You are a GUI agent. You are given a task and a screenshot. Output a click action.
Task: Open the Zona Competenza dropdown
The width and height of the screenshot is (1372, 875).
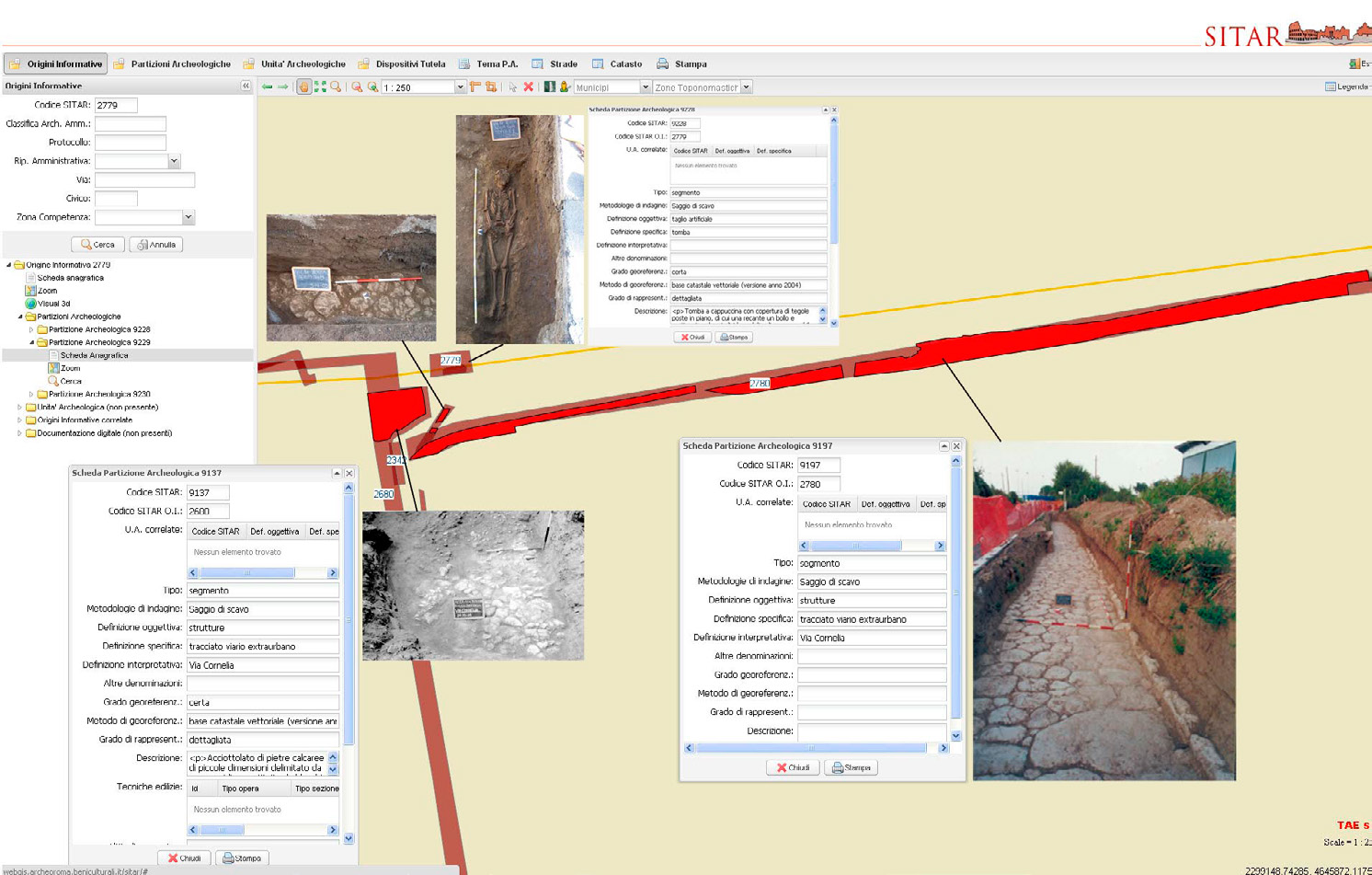[188, 217]
